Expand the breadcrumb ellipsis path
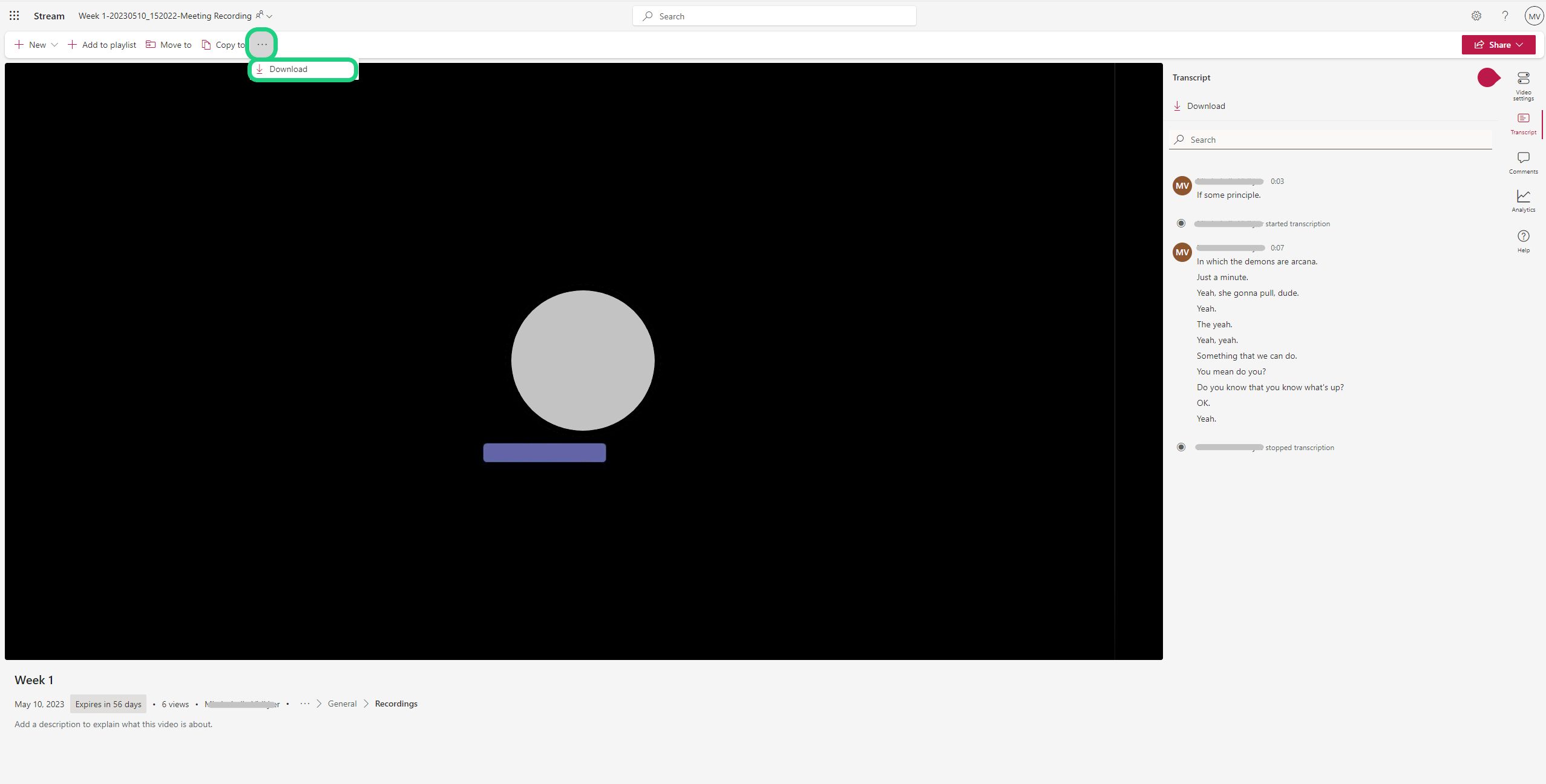The height and width of the screenshot is (784, 1546). coord(304,704)
